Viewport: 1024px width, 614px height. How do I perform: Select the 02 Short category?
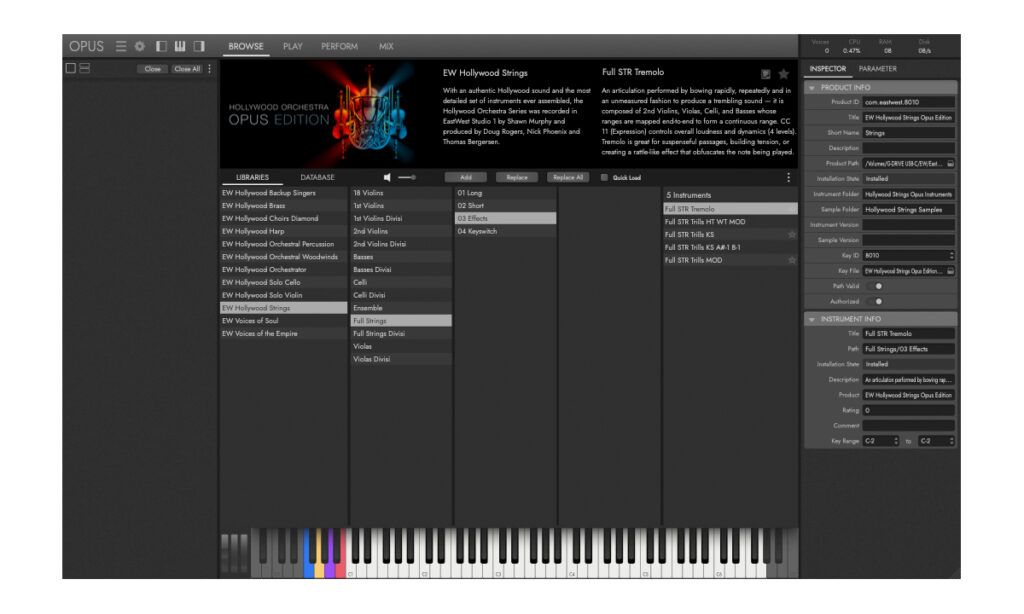point(505,206)
